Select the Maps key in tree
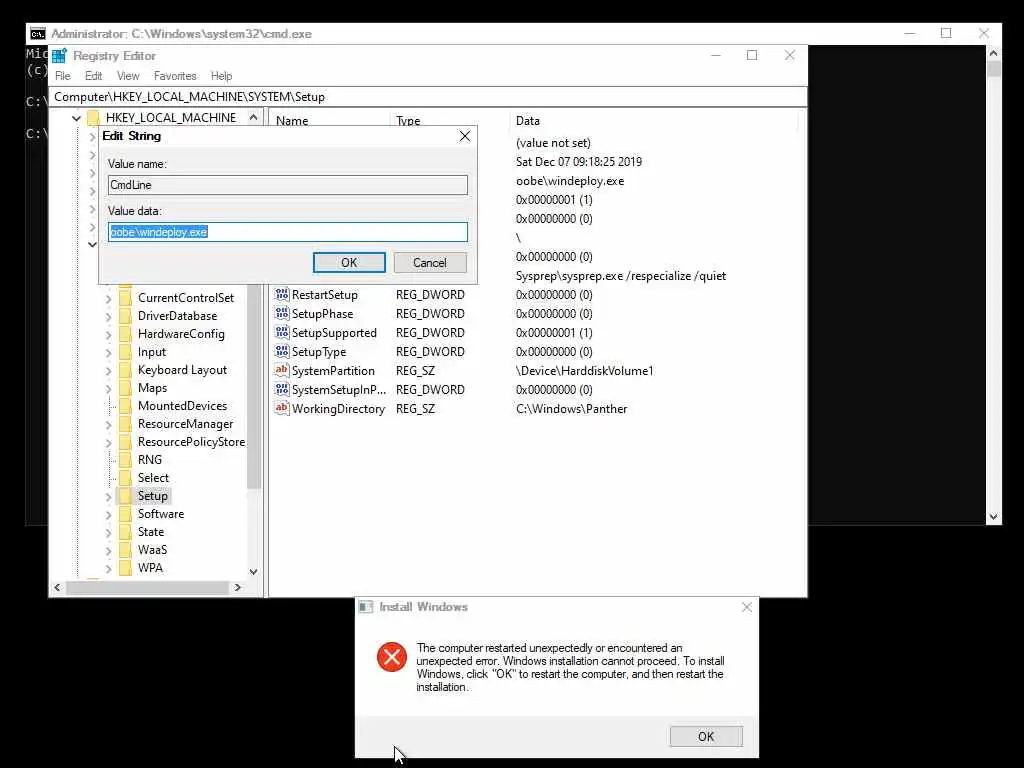 tap(152, 388)
